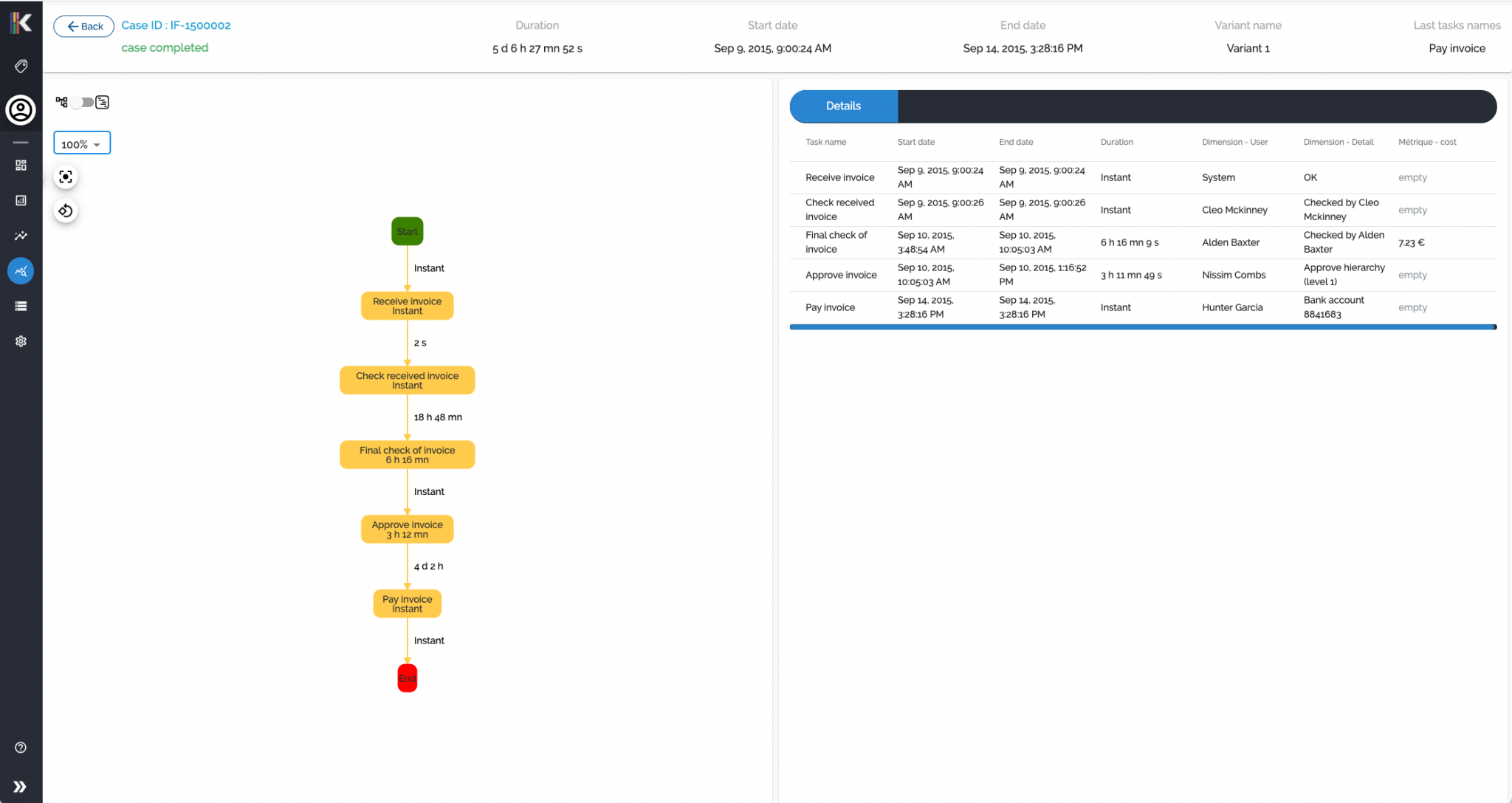The width and height of the screenshot is (1512, 803).
Task: Open the dashboard grid icon in the sidebar
Action: tap(21, 165)
